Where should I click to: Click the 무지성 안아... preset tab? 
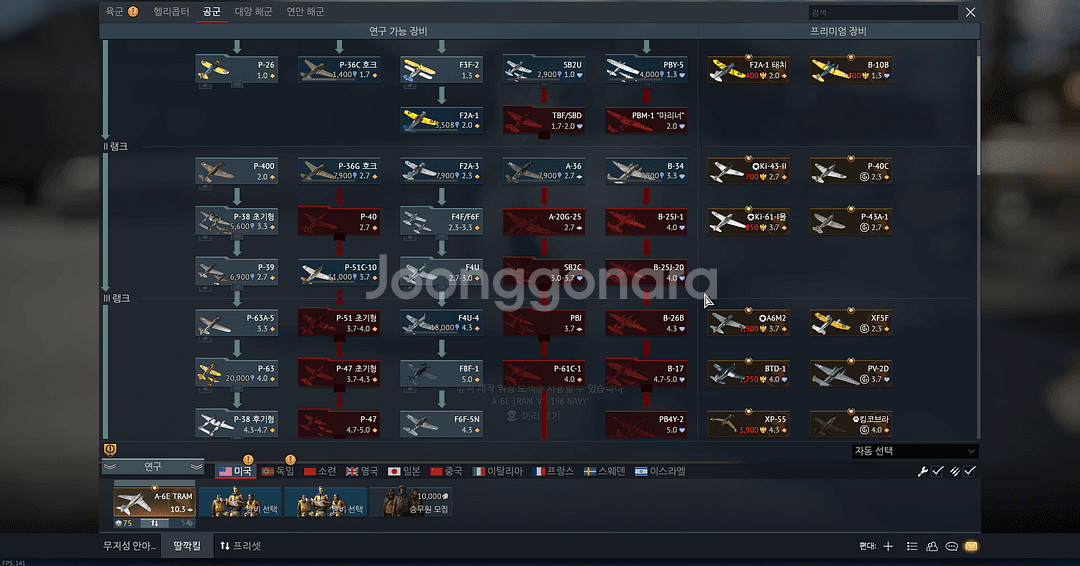(129, 546)
